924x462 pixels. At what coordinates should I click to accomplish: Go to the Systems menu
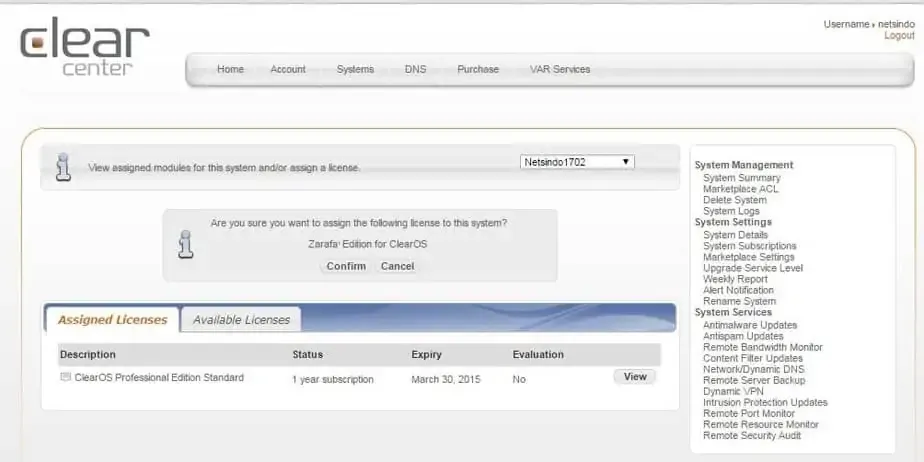355,70
